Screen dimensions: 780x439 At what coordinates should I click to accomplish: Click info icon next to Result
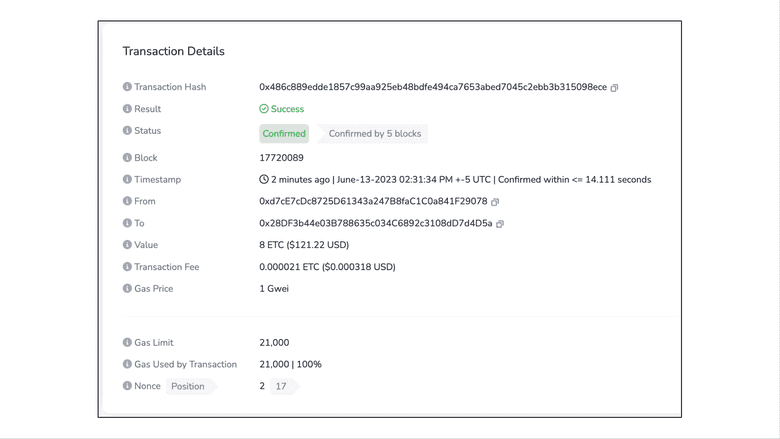click(127, 109)
